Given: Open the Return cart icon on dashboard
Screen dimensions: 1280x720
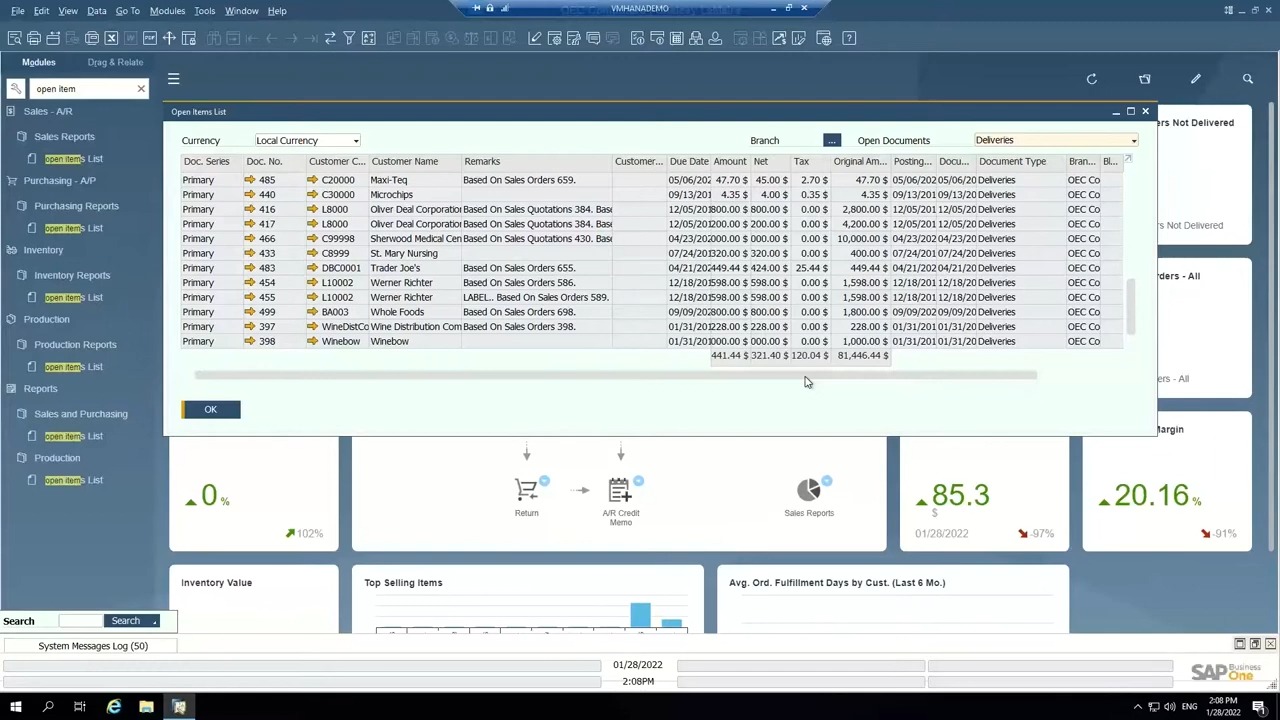Looking at the screenshot, I should 527,490.
